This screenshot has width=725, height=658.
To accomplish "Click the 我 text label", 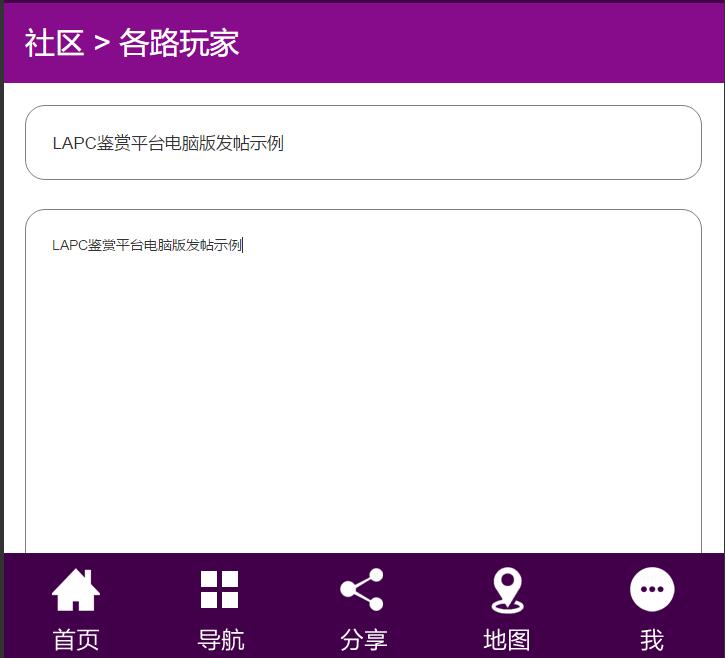I will pyautogui.click(x=652, y=640).
